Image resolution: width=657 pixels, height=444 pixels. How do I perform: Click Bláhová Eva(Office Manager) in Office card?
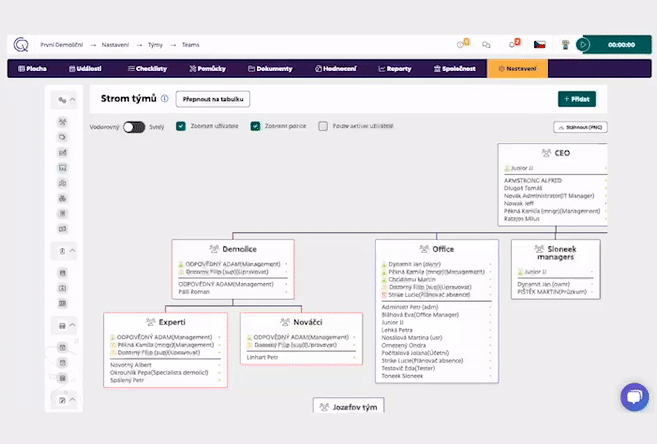pyautogui.click(x=420, y=315)
